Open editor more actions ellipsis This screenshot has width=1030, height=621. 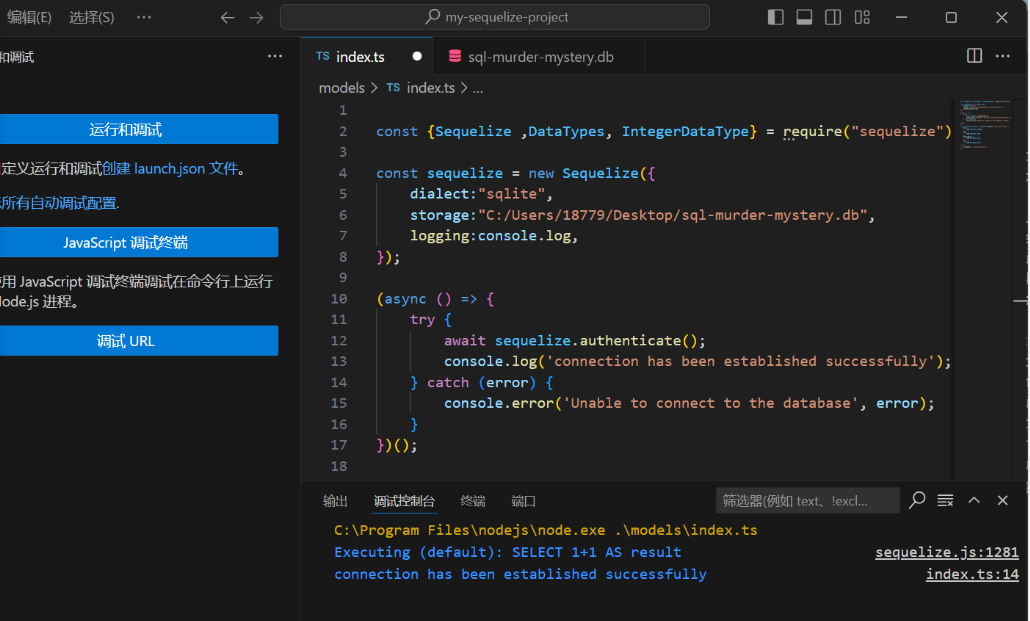[x=1002, y=56]
